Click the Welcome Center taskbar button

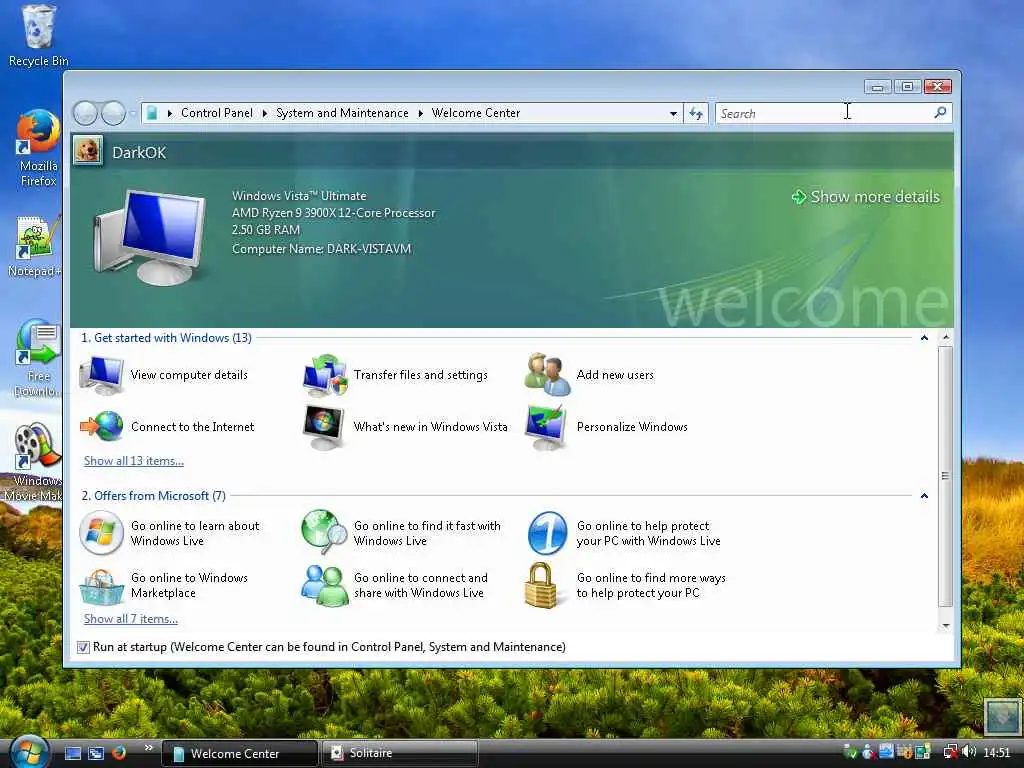pos(240,753)
